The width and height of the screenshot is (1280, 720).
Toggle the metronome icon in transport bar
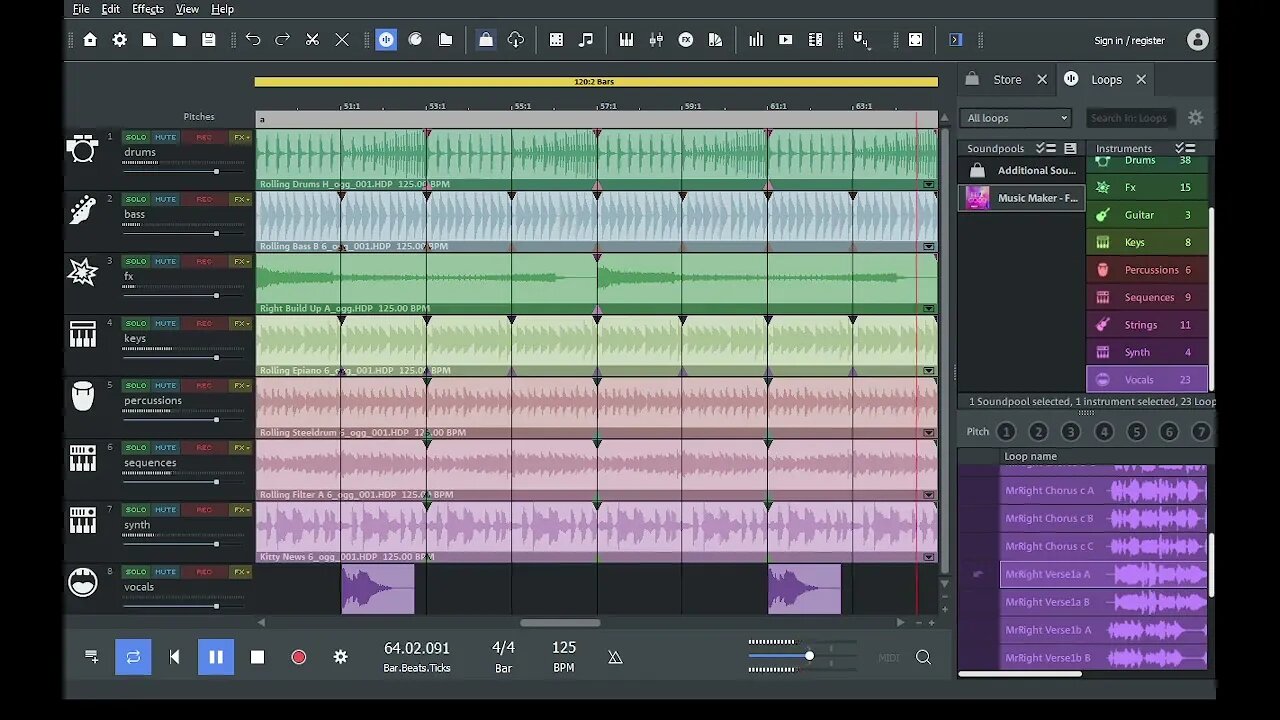615,657
